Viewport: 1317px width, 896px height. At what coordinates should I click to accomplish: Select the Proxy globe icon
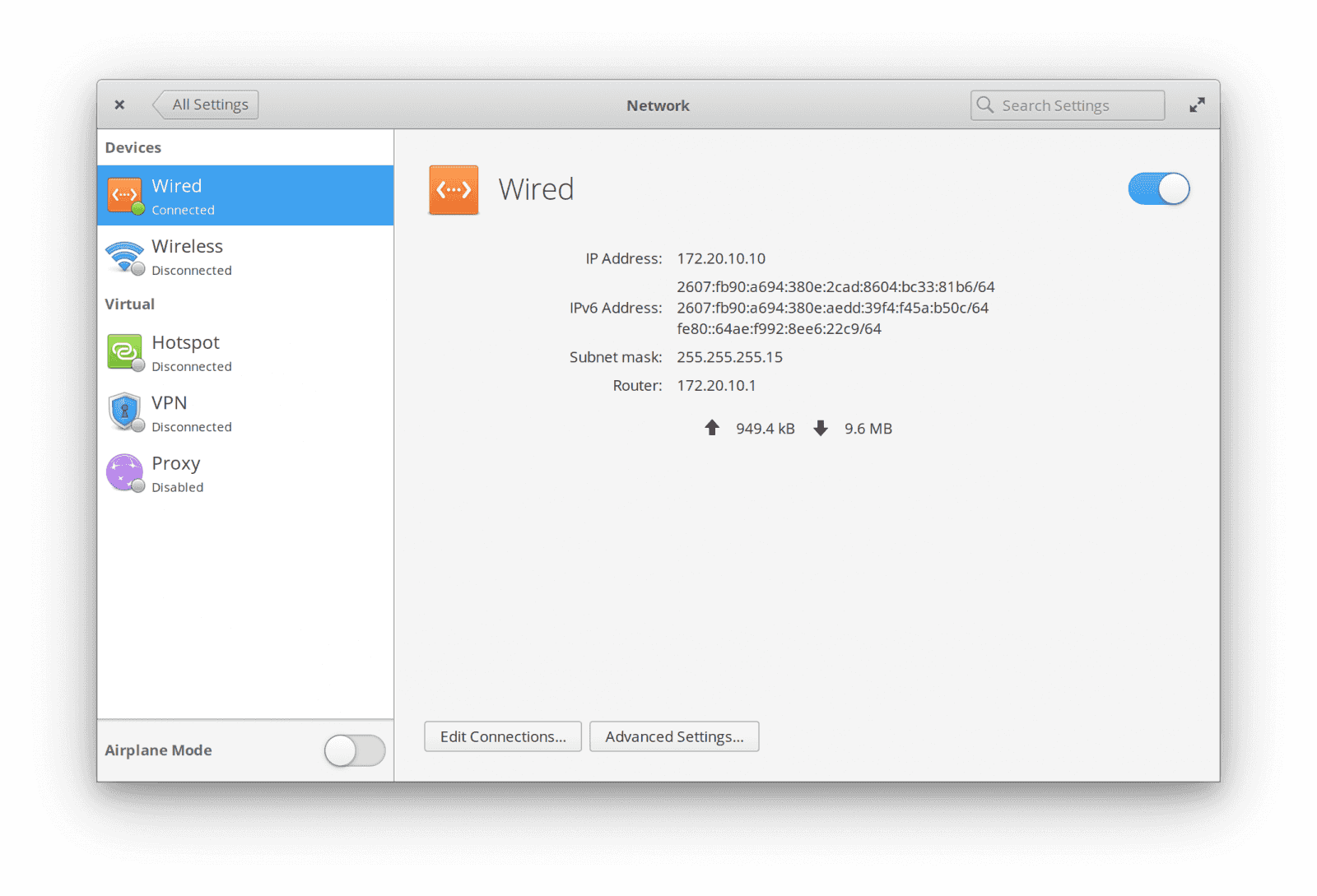click(x=124, y=472)
